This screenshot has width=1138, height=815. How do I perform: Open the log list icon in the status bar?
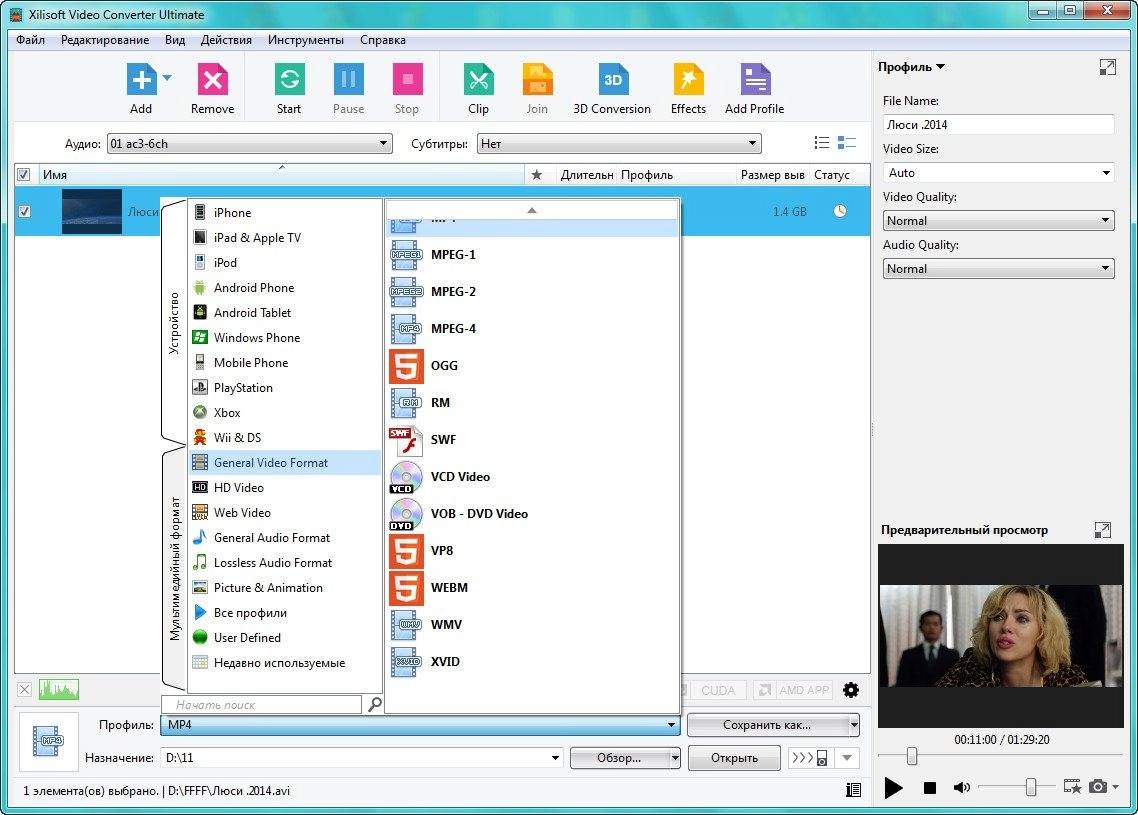click(x=854, y=790)
